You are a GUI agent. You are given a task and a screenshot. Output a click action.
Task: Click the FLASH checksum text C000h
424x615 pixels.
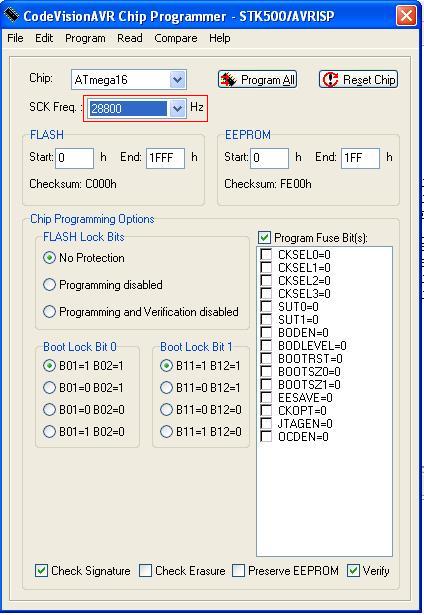click(101, 184)
